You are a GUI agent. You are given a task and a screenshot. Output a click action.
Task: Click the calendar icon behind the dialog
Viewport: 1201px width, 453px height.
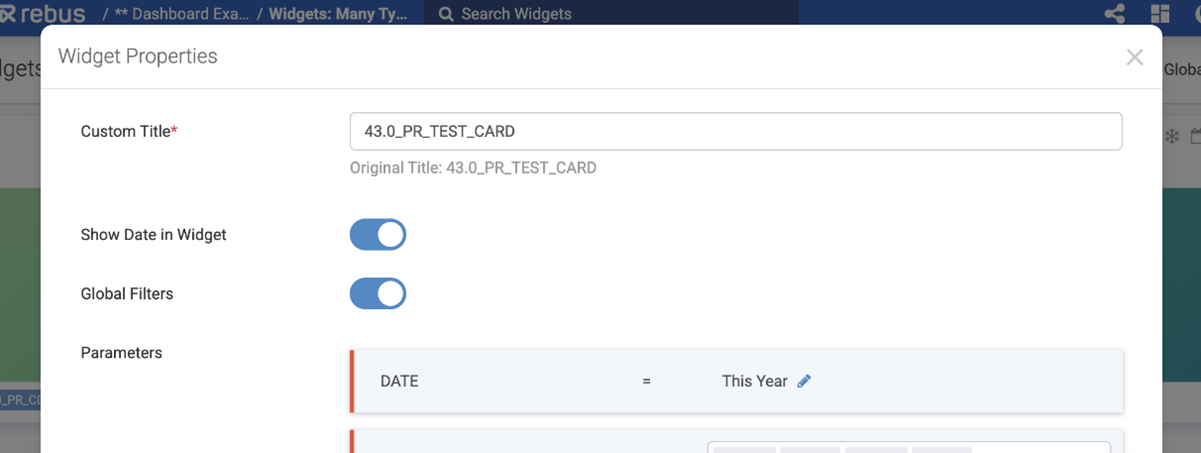[x=1194, y=136]
